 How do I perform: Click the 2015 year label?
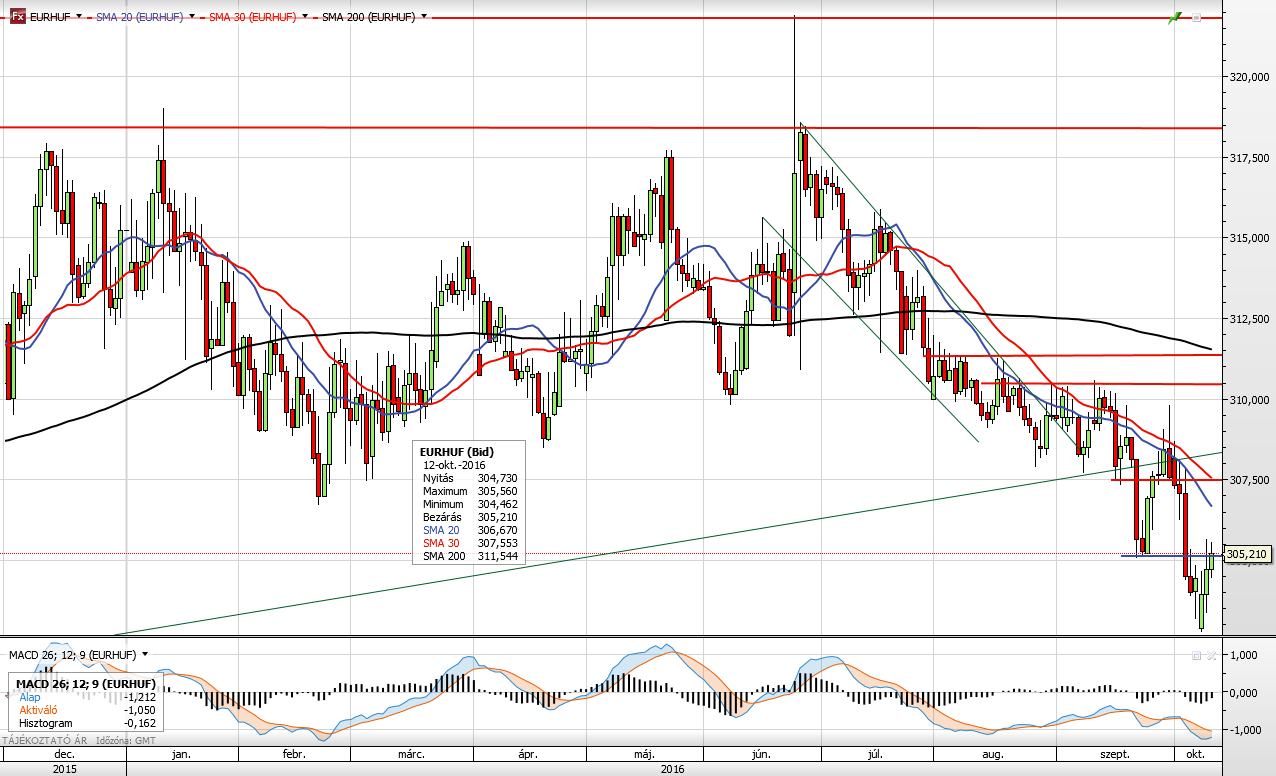tap(63, 769)
